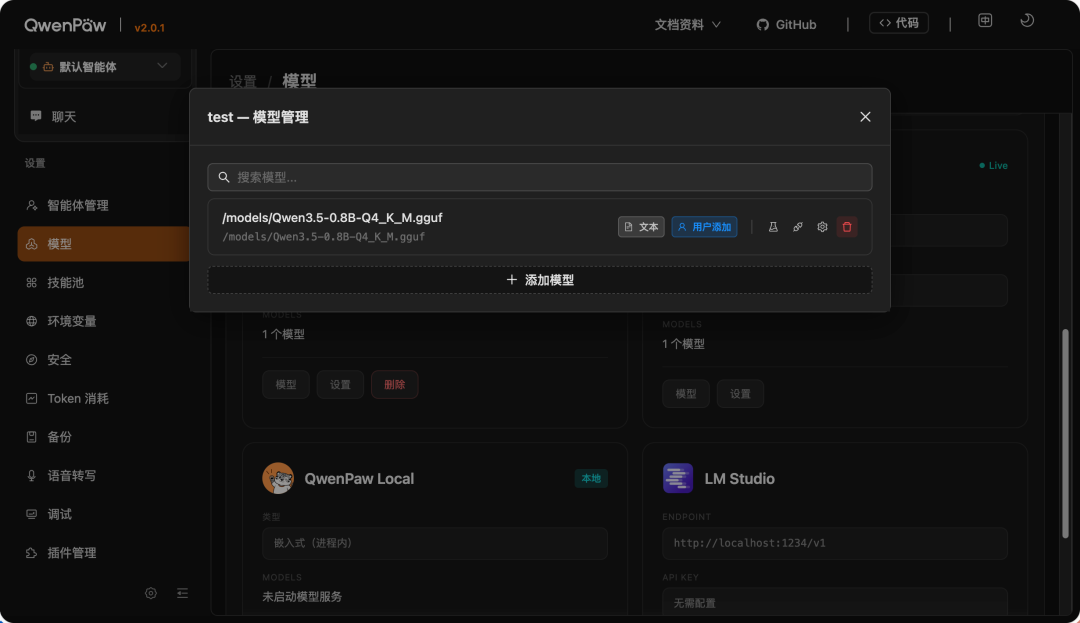Click the 添加模型 button
Viewport: 1080px width, 623px height.
(x=539, y=280)
